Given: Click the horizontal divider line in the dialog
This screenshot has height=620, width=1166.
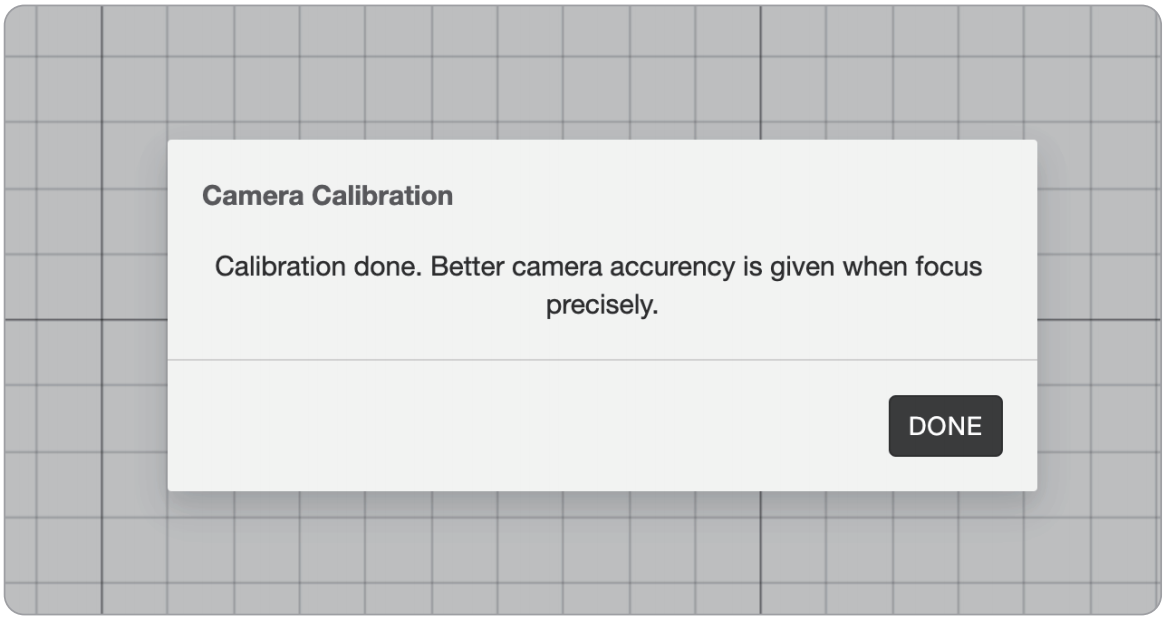Looking at the screenshot, I should [x=602, y=360].
